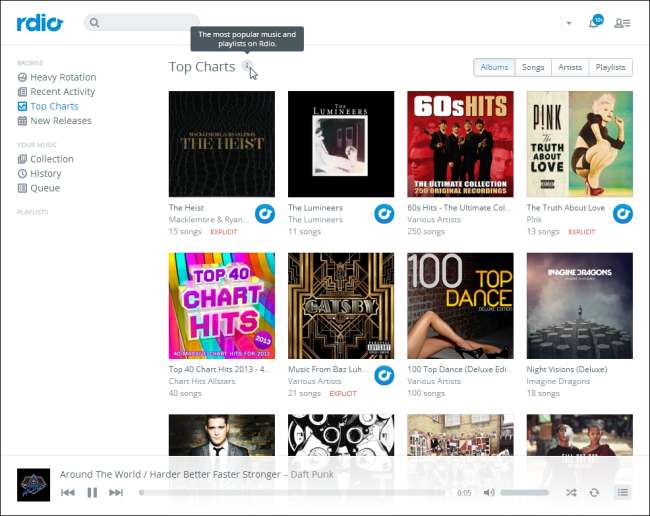The width and height of the screenshot is (650, 516).
Task: Switch to the Albums tab
Action: click(x=494, y=67)
